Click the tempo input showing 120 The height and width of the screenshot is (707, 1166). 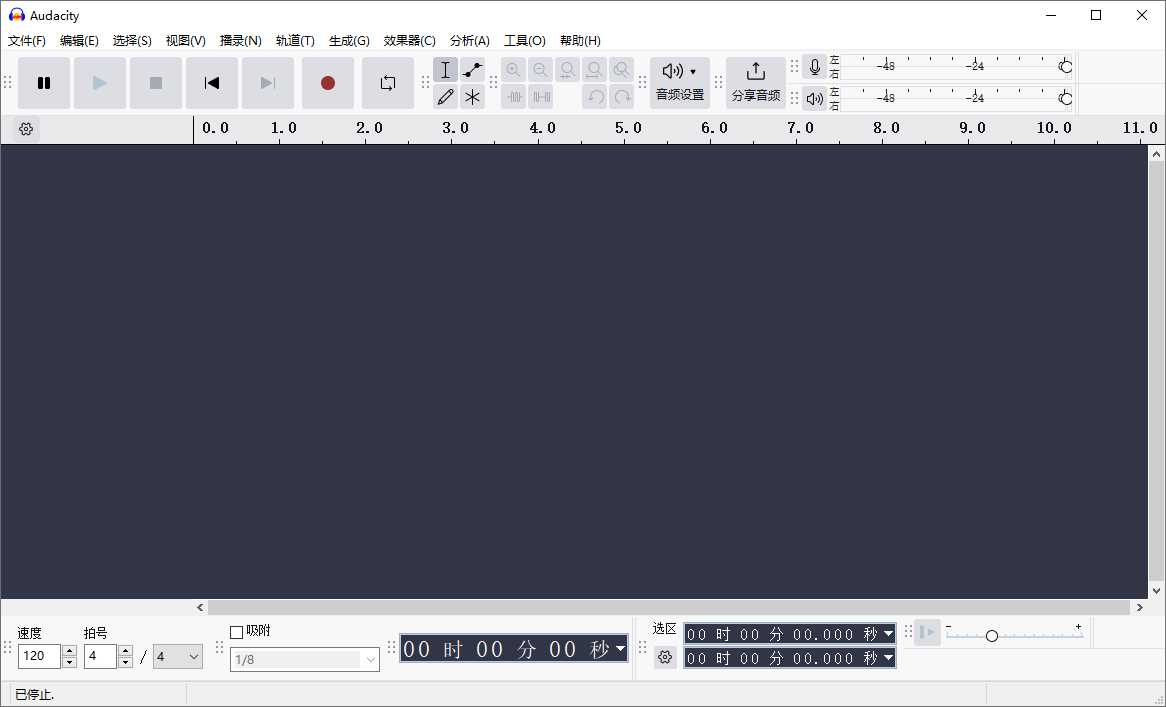pos(39,656)
